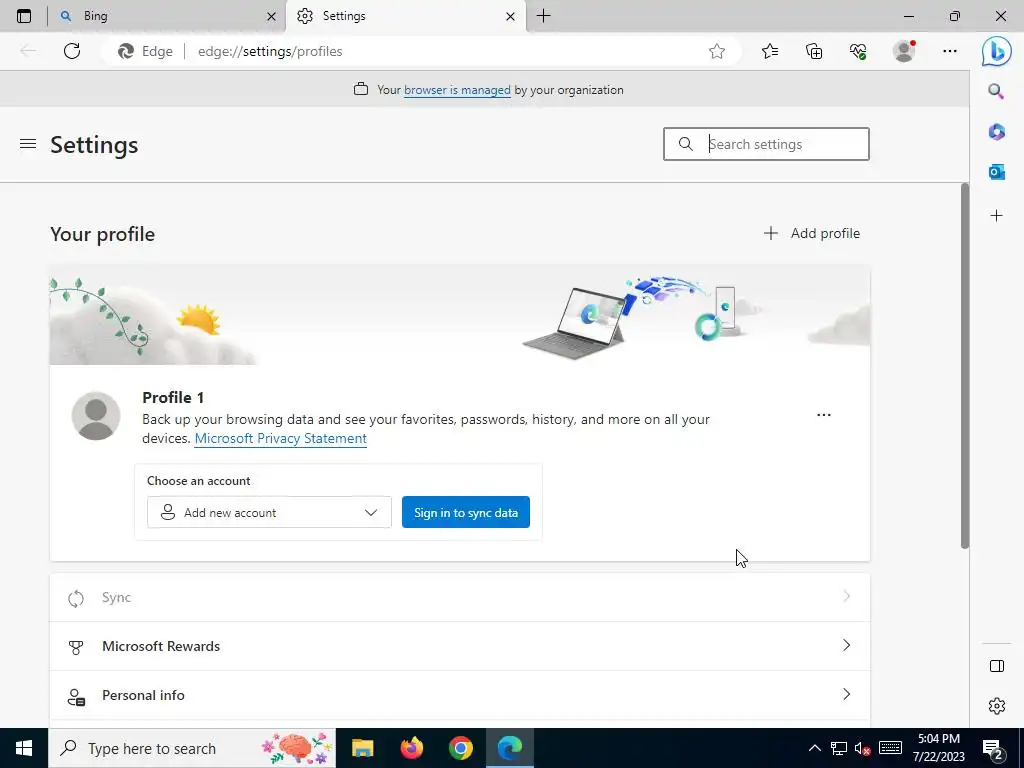Close the Bing tab
Screen dimensions: 1024x768
[x=272, y=16]
